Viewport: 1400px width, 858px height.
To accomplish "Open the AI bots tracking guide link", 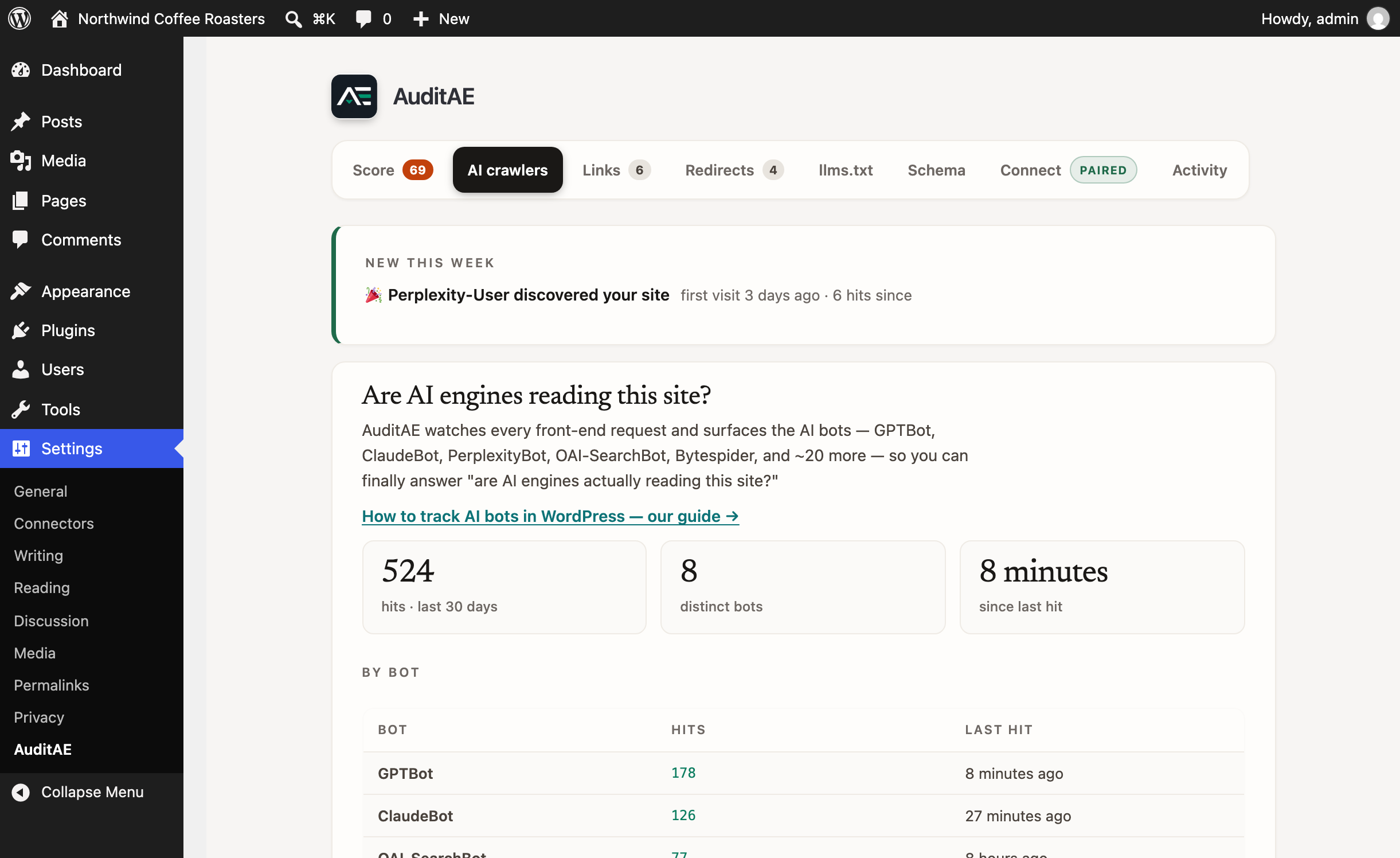I will tap(550, 516).
